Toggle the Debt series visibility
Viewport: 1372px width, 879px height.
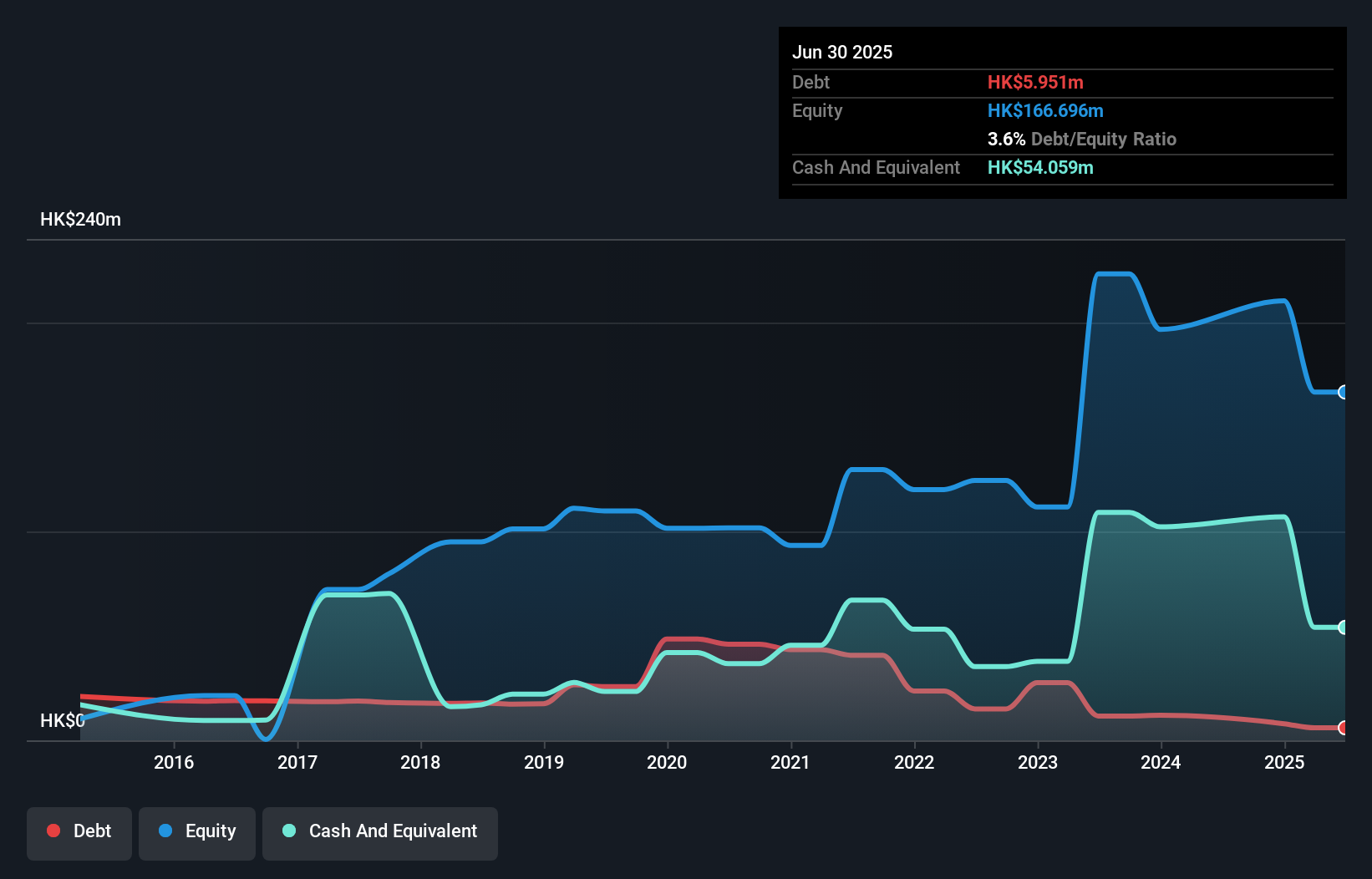click(x=79, y=832)
